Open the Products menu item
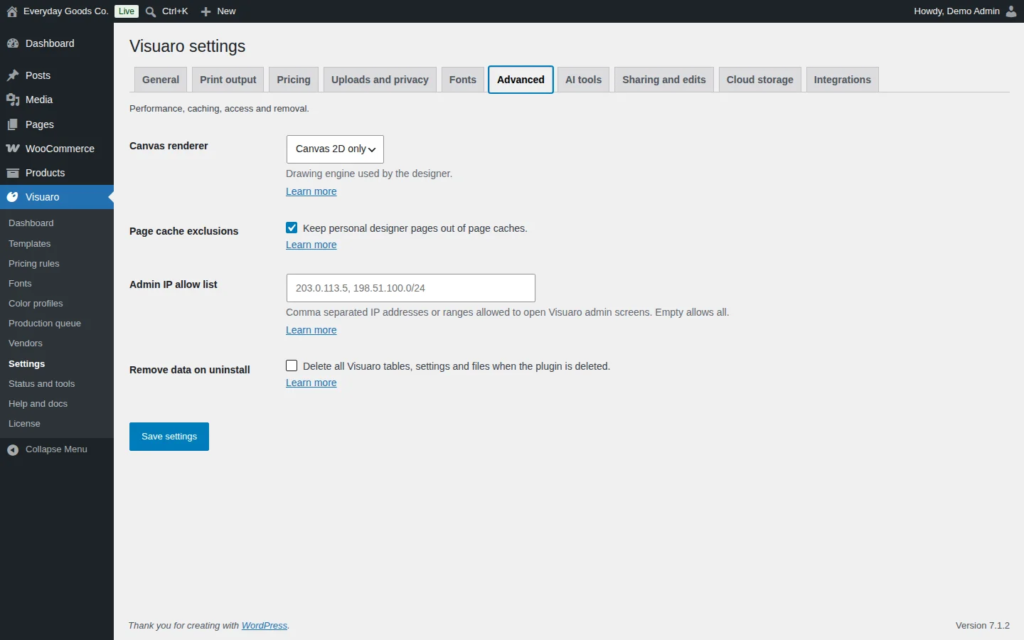 click(x=45, y=172)
